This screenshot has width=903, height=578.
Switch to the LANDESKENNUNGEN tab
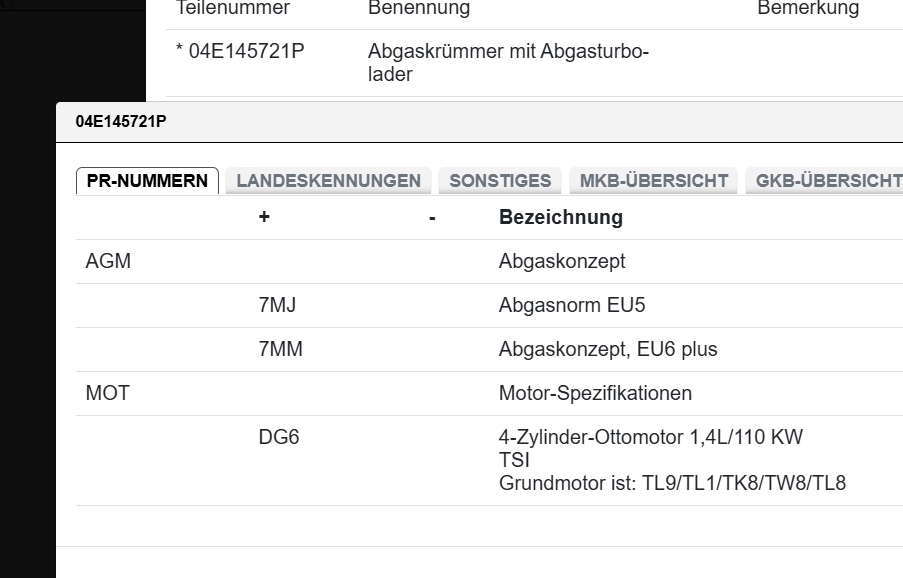tap(326, 180)
